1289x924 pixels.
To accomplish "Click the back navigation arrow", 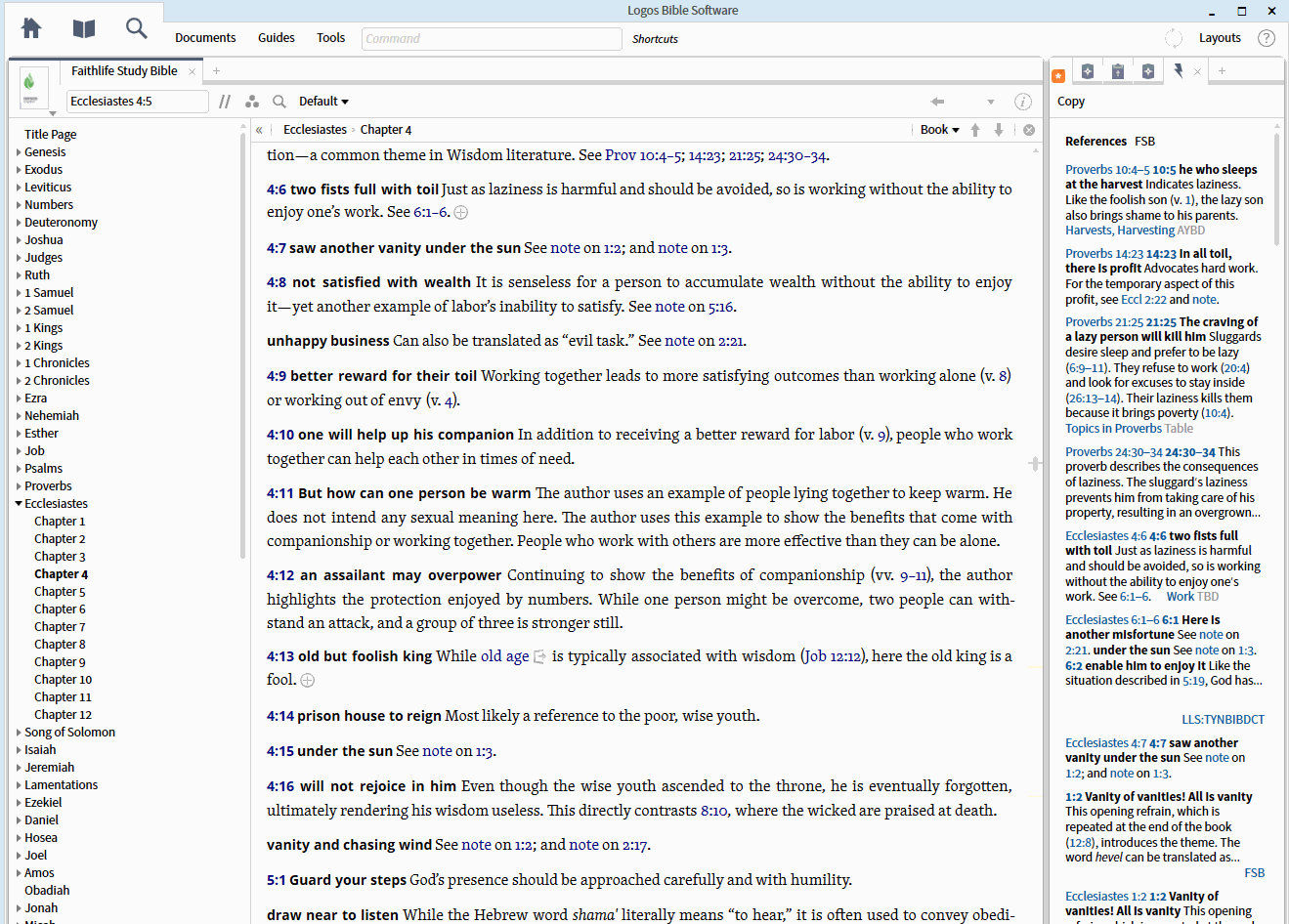I will pyautogui.click(x=937, y=102).
